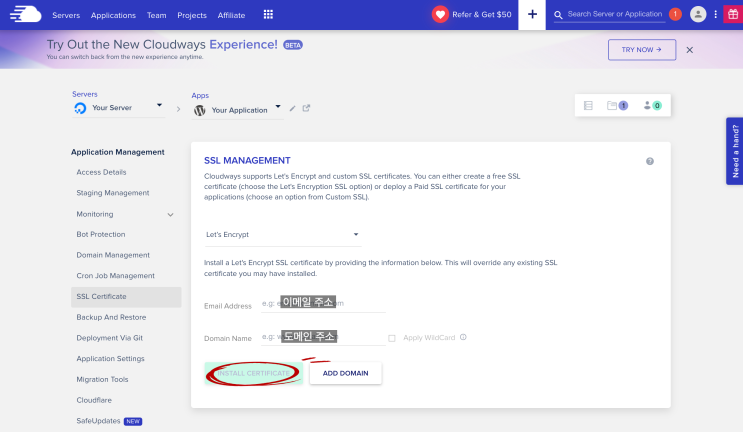This screenshot has height=432, width=743.
Task: Focus the Domain Name field
Action: (323, 337)
